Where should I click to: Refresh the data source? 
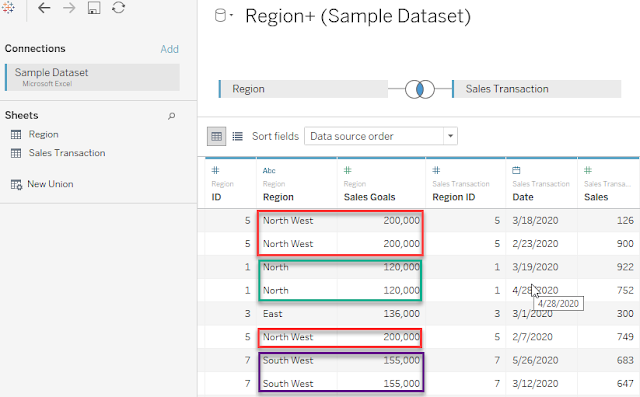(118, 8)
